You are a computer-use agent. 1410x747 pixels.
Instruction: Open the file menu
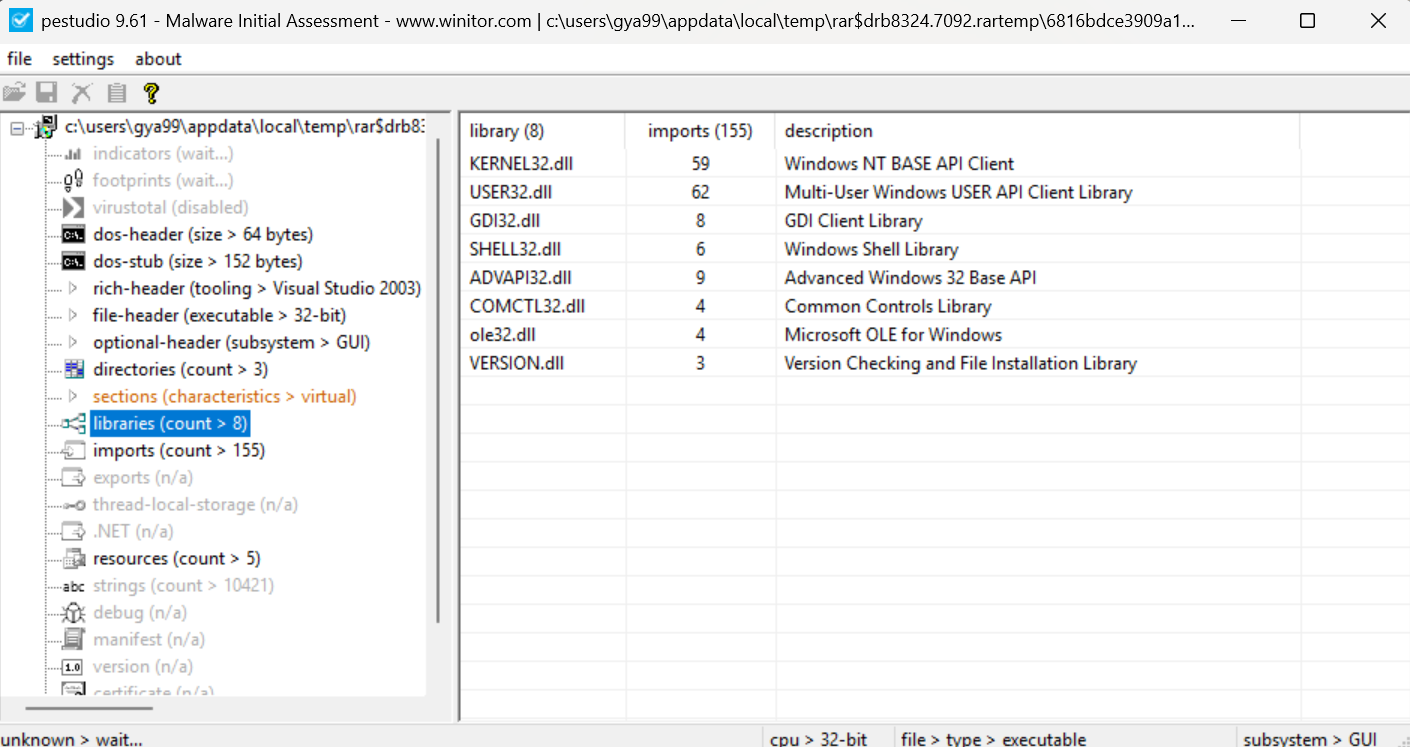[x=19, y=59]
